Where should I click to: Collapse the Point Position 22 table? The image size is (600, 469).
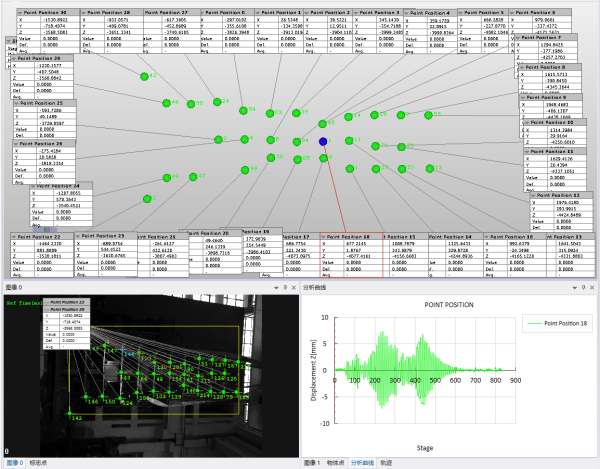(x=14, y=237)
